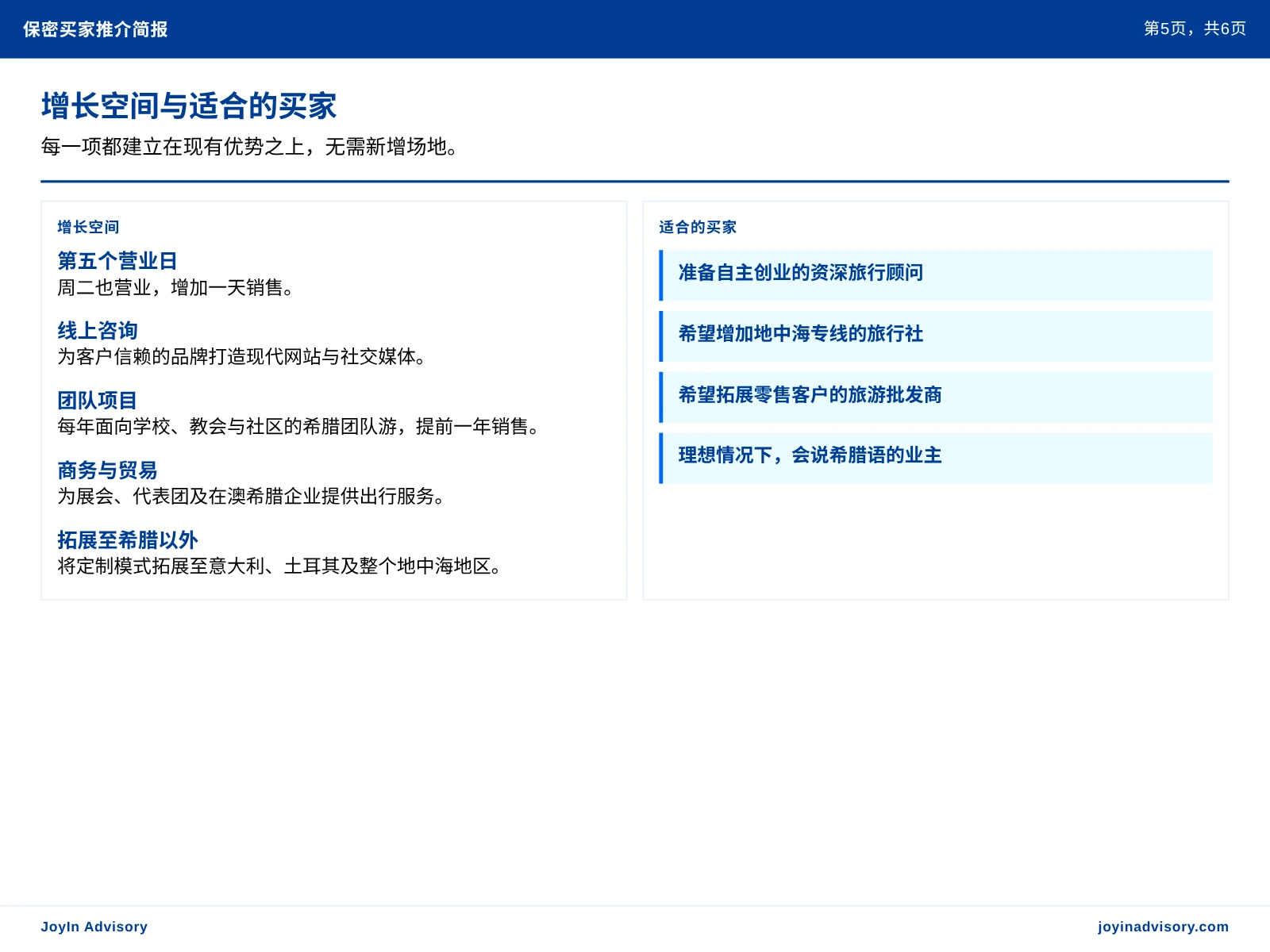The height and width of the screenshot is (952, 1270).
Task: Click the line 为客户信赖的品牌打造现代网站与社交媒体。
Action: 242,357
